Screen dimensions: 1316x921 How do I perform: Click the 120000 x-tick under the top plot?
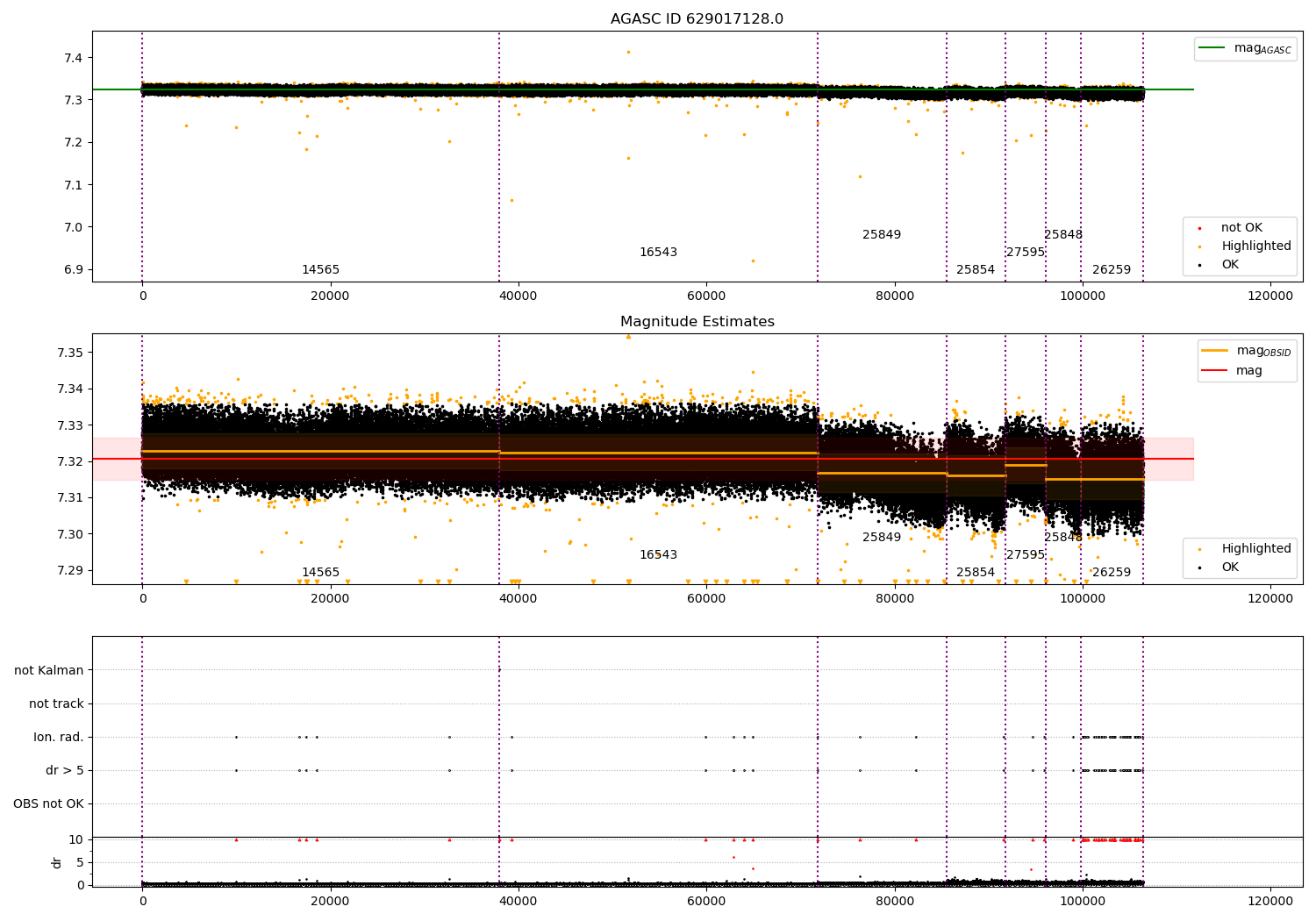tap(1270, 296)
